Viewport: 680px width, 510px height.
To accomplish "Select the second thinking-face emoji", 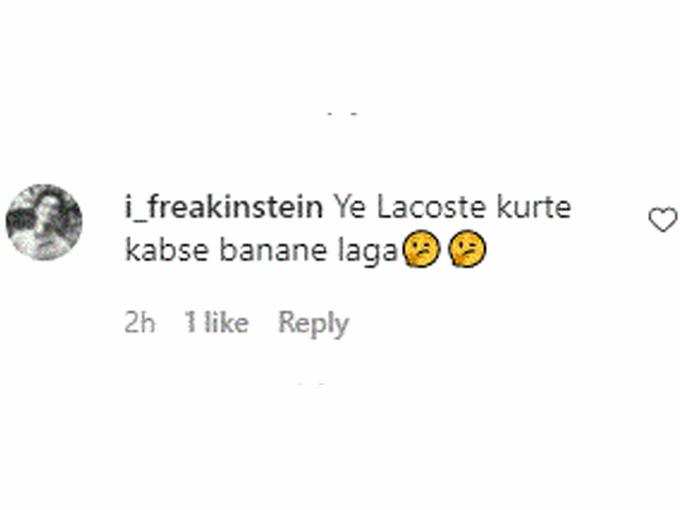I will coord(468,249).
